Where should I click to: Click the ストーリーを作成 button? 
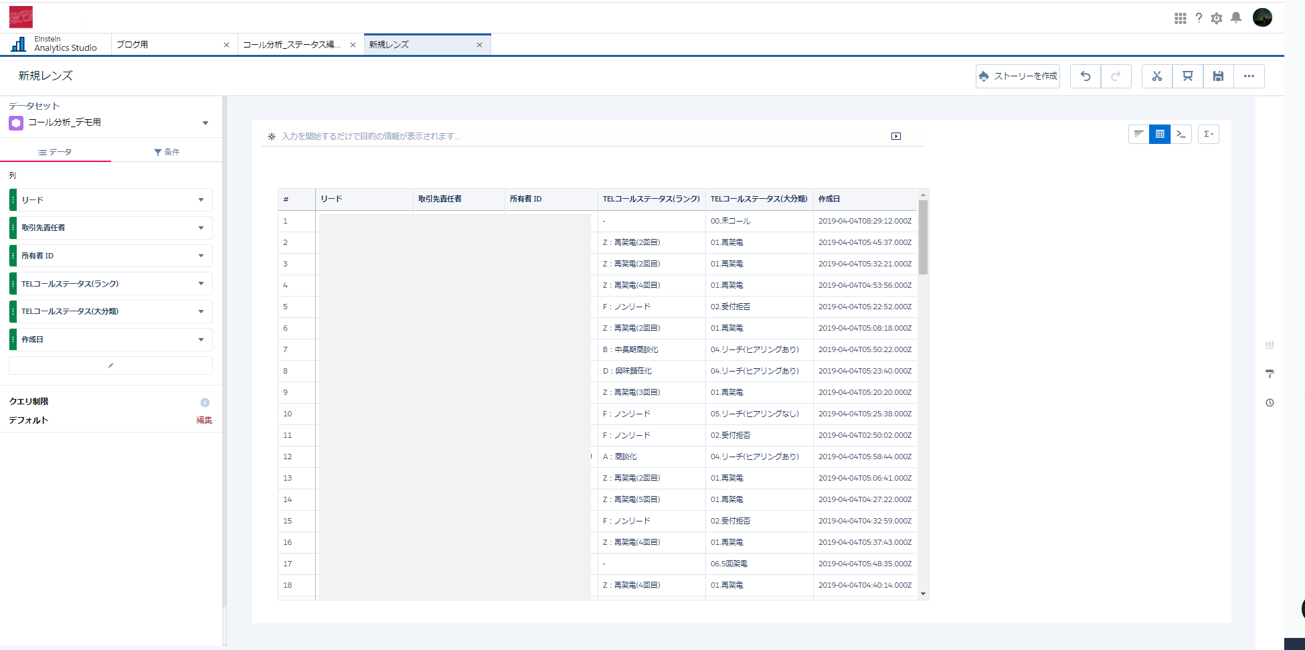click(1017, 76)
